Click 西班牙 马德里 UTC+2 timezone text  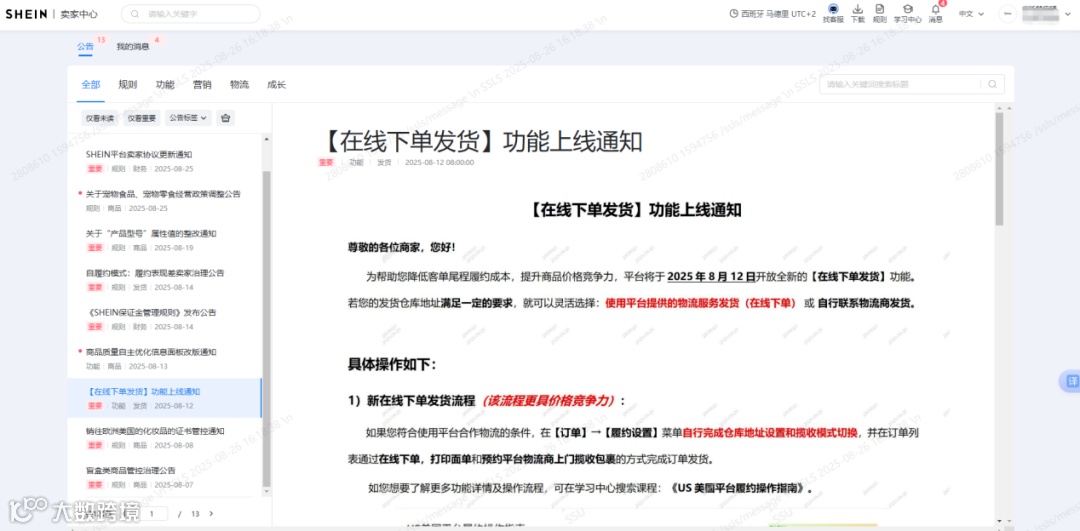tap(778, 14)
